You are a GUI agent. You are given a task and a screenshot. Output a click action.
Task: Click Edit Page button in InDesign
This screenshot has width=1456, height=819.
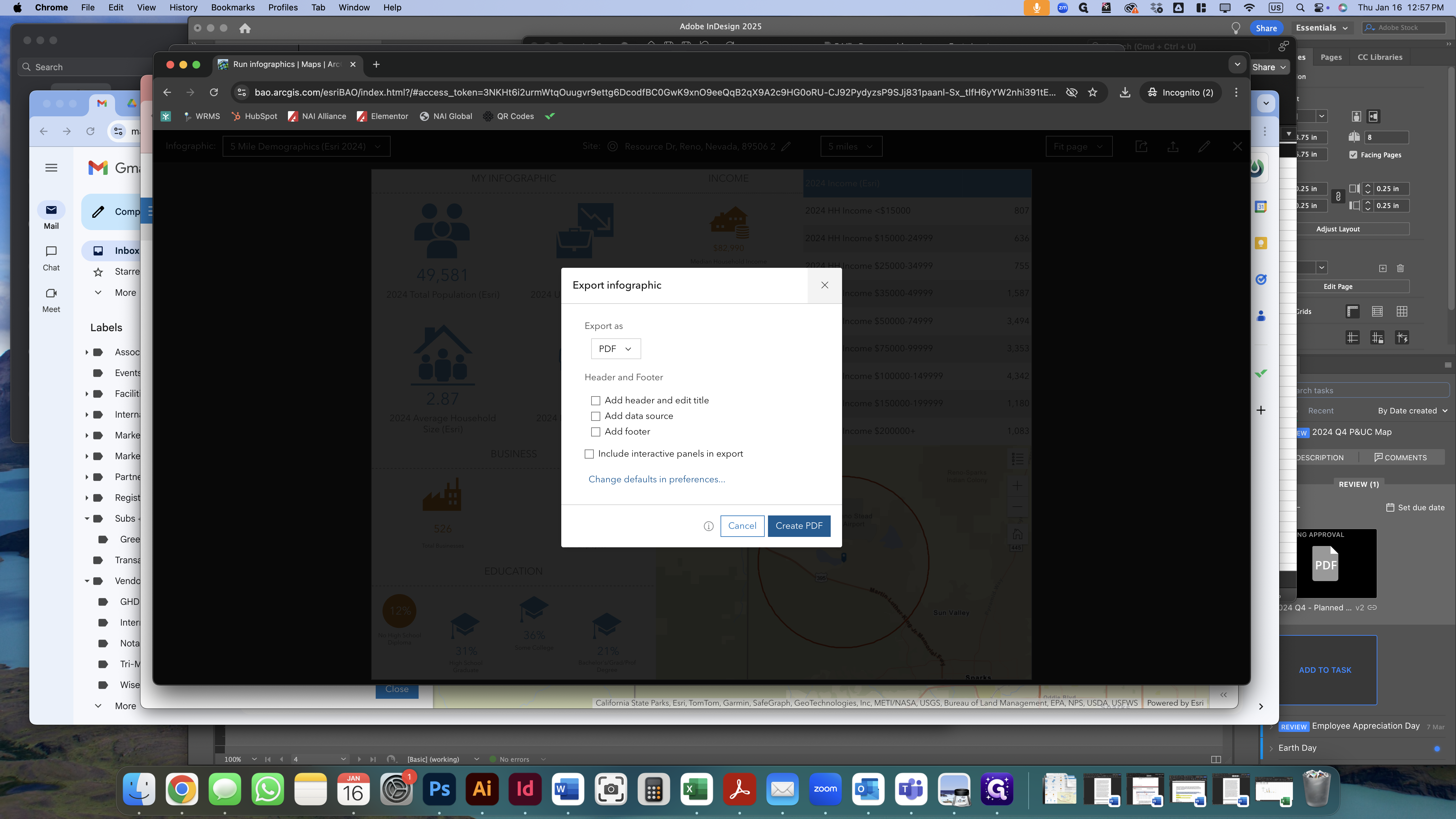[1338, 287]
